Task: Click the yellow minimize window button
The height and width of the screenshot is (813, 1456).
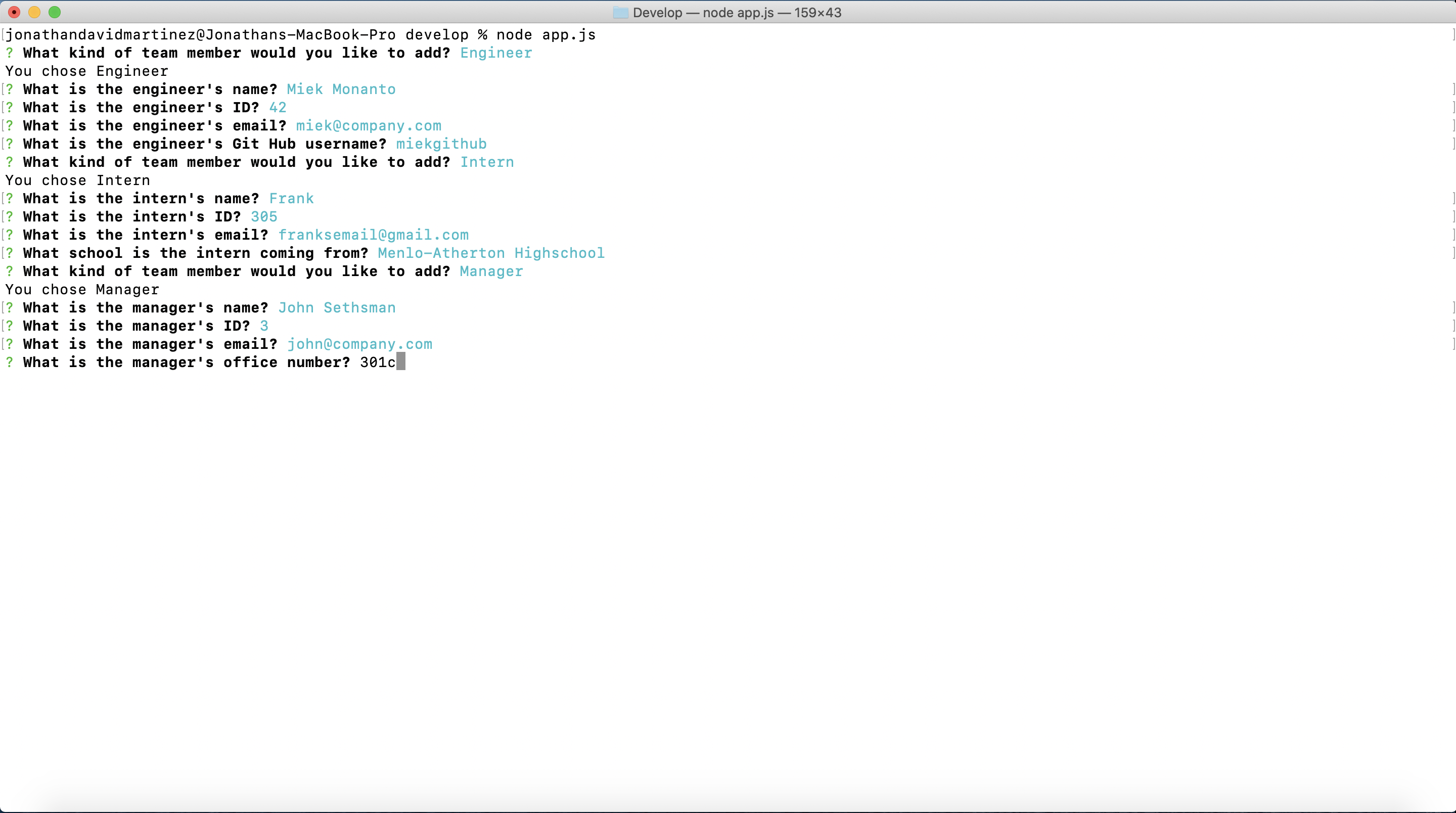Action: [34, 12]
